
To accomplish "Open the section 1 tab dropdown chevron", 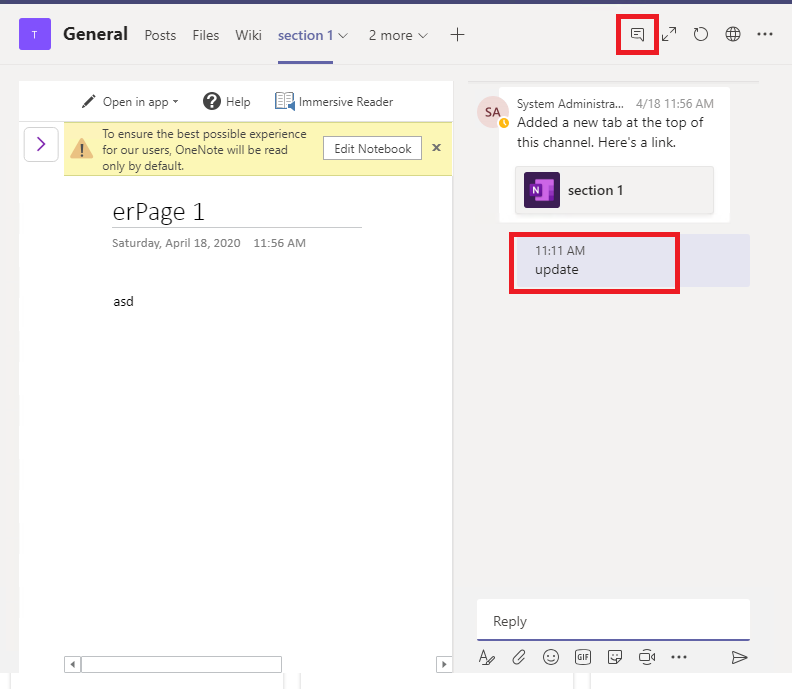I will click(x=343, y=36).
